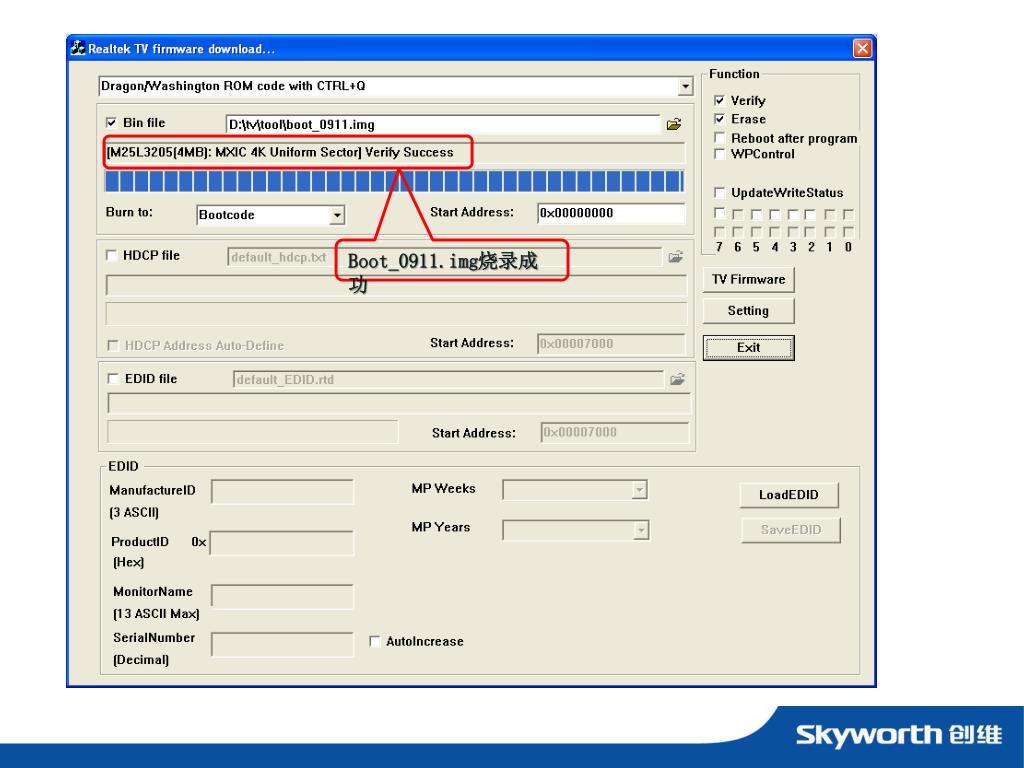Click the MonitorName input field
Image resolution: width=1024 pixels, height=768 pixels.
[282, 597]
